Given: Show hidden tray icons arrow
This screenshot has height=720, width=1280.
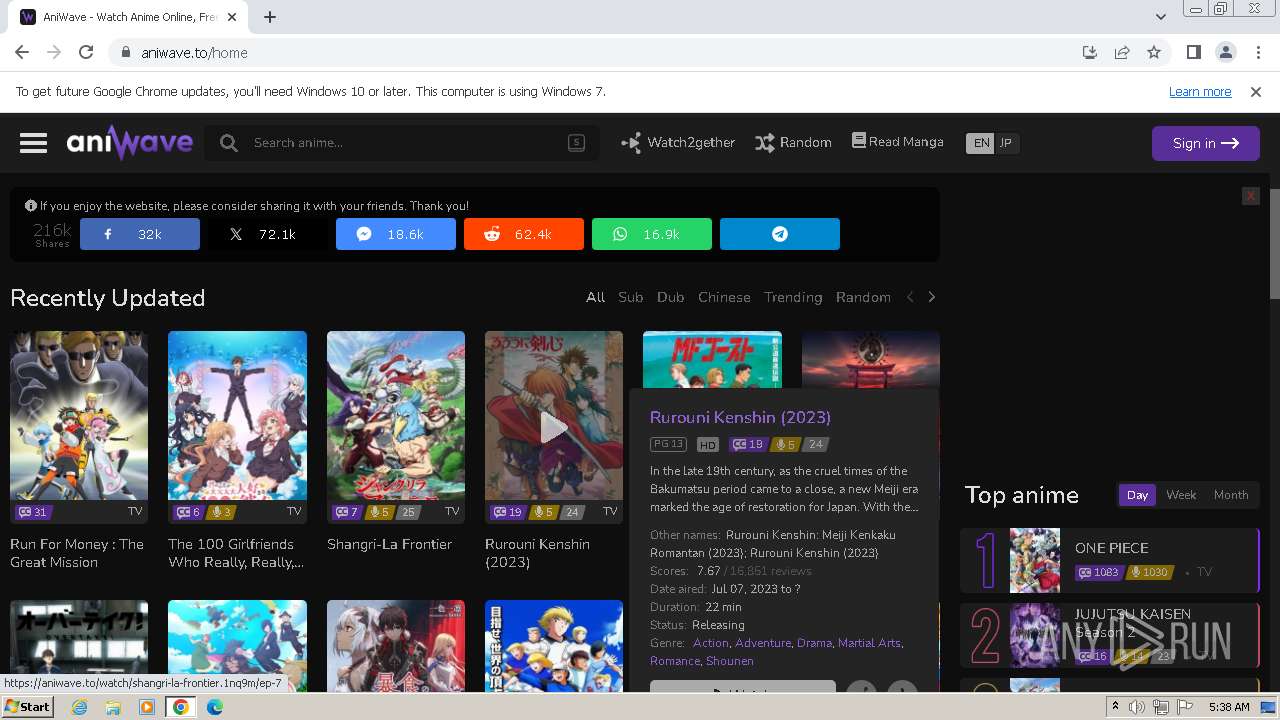Looking at the screenshot, I should (1115, 707).
